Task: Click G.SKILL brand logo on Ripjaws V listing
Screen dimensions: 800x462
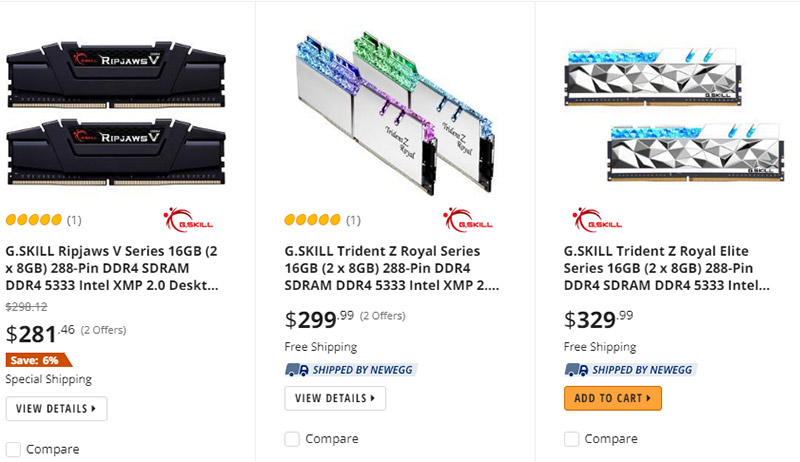Action: (x=178, y=220)
